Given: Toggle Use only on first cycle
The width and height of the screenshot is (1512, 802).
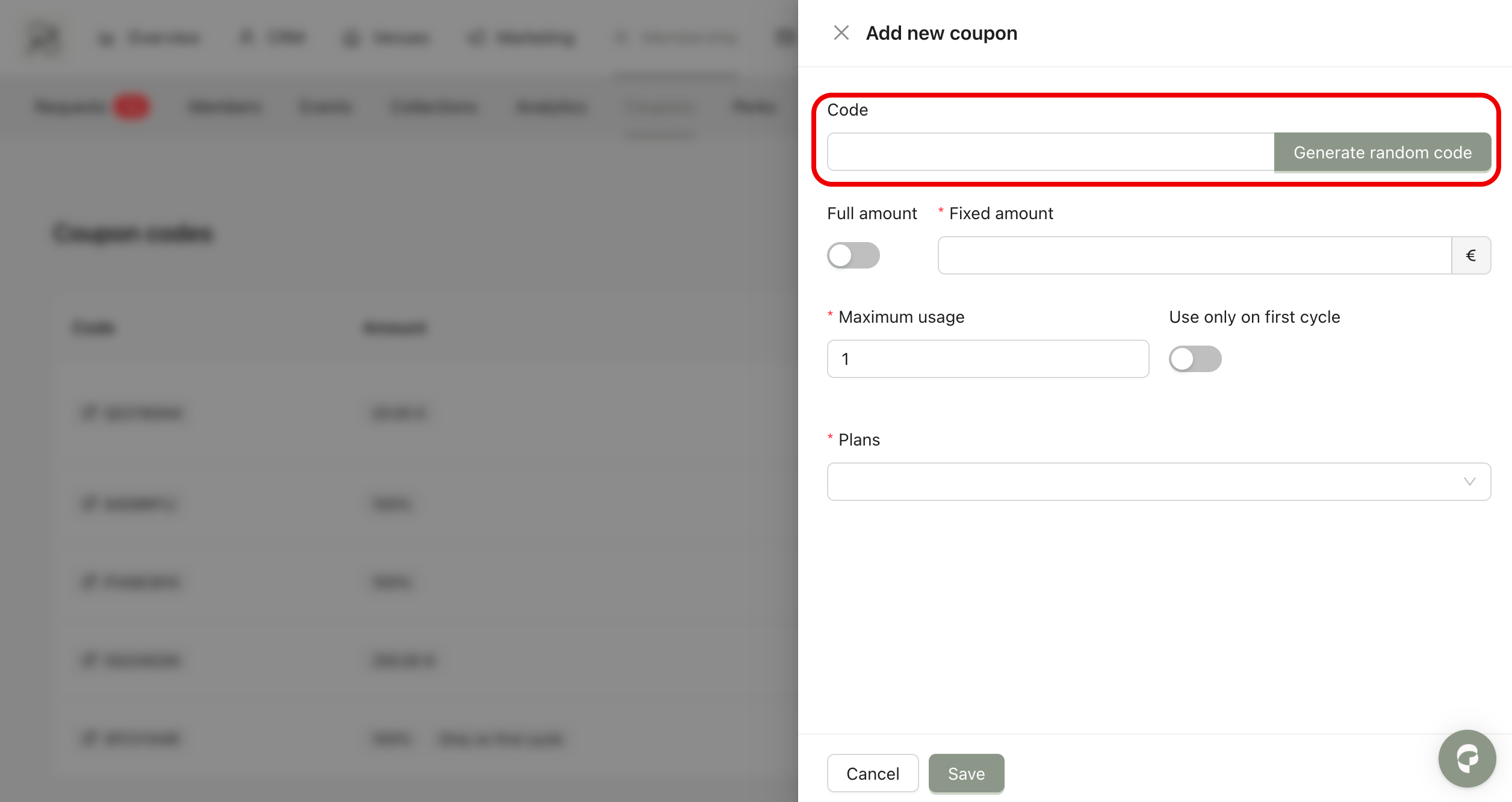Looking at the screenshot, I should tap(1195, 359).
